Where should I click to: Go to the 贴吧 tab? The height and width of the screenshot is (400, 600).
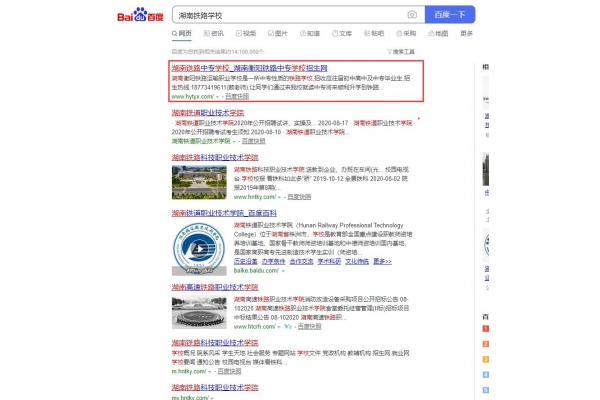pyautogui.click(x=374, y=33)
